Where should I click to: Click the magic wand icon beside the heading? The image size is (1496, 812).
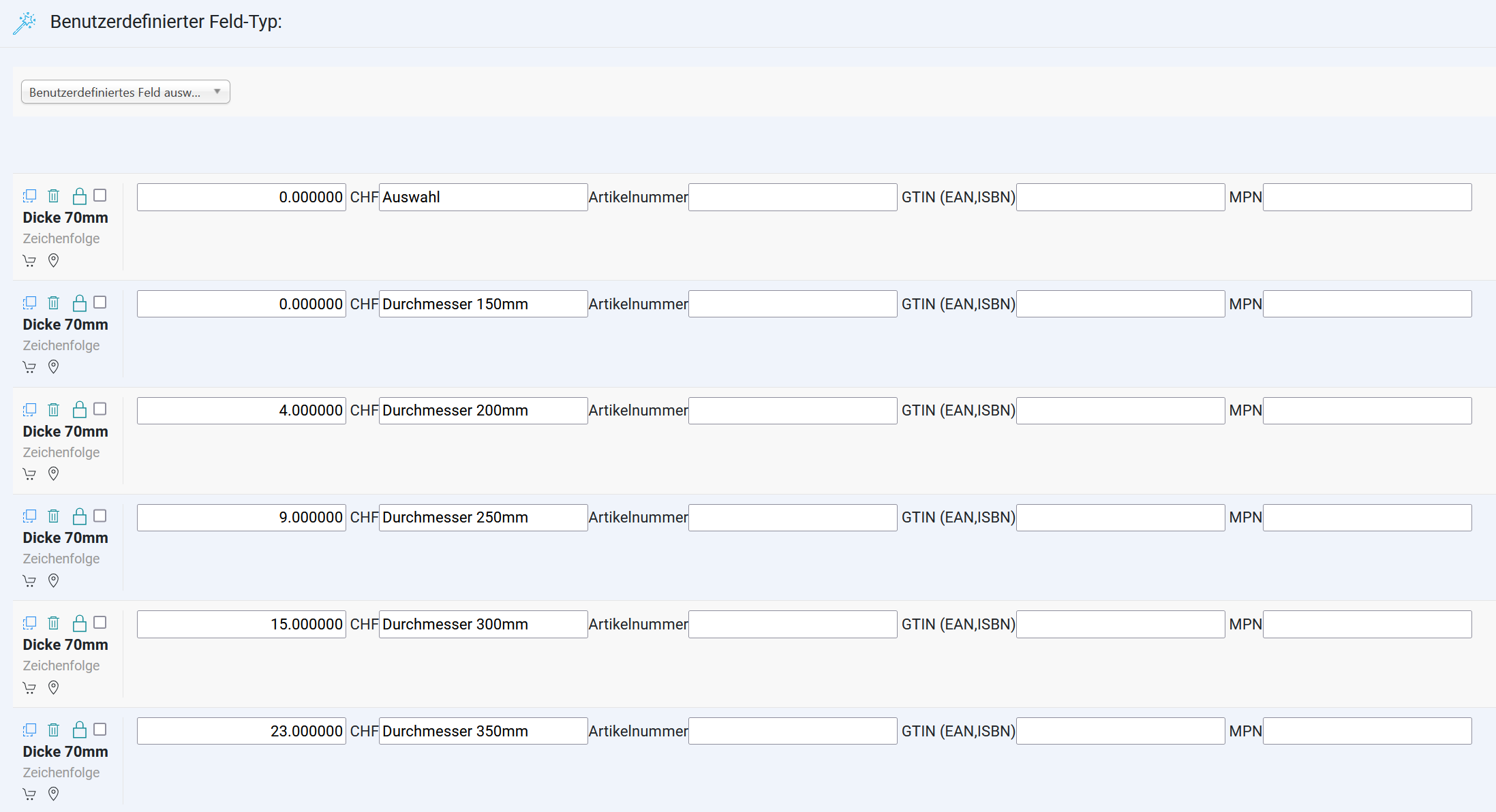[25, 23]
